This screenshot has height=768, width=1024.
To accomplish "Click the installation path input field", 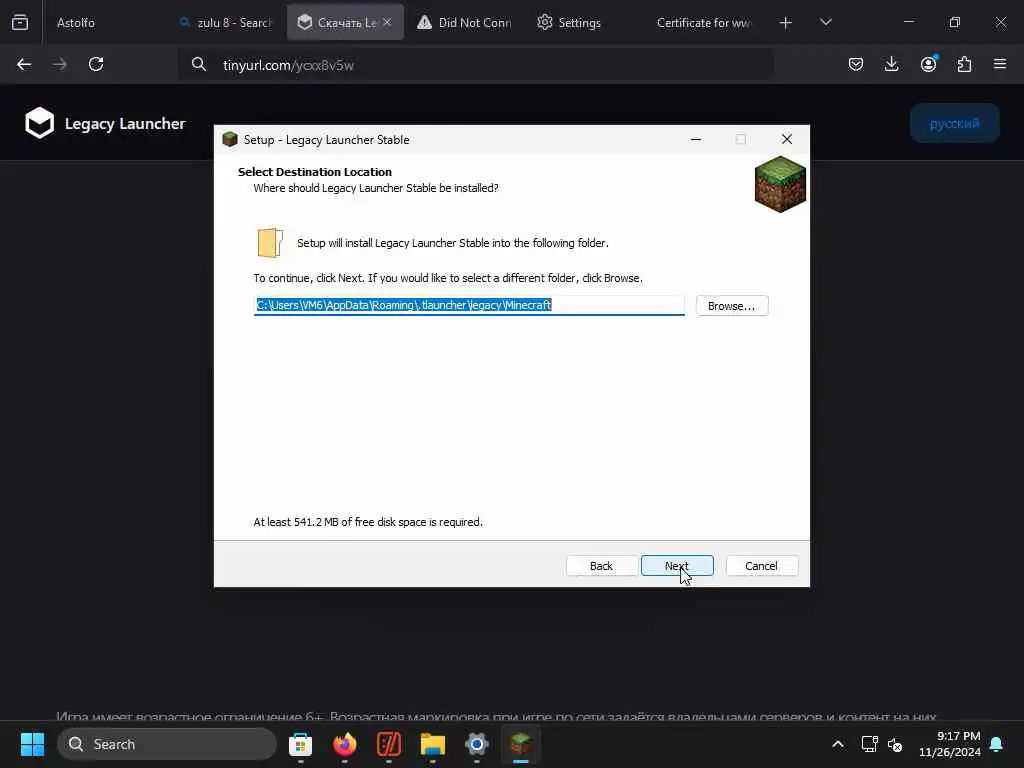I will pos(469,305).
